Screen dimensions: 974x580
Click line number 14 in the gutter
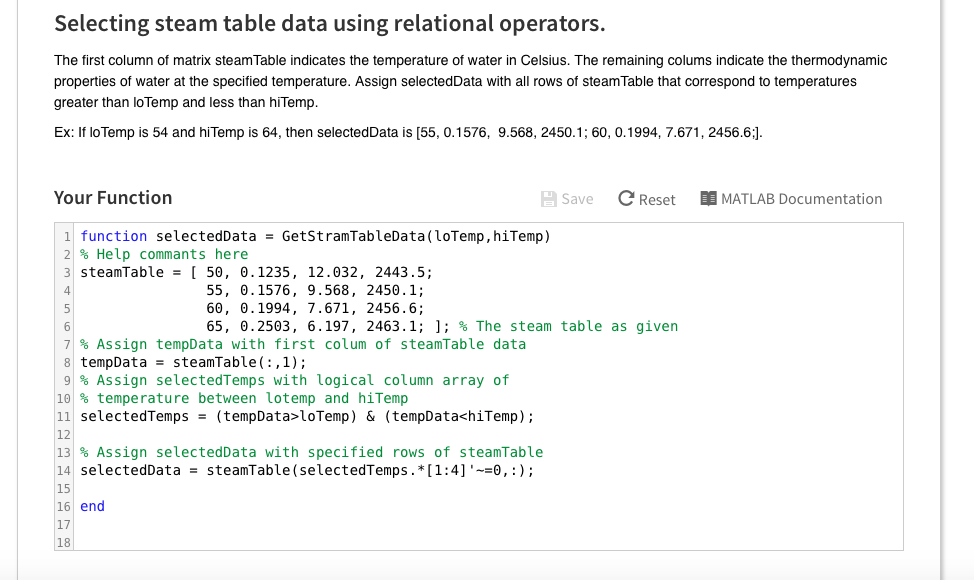coord(61,470)
